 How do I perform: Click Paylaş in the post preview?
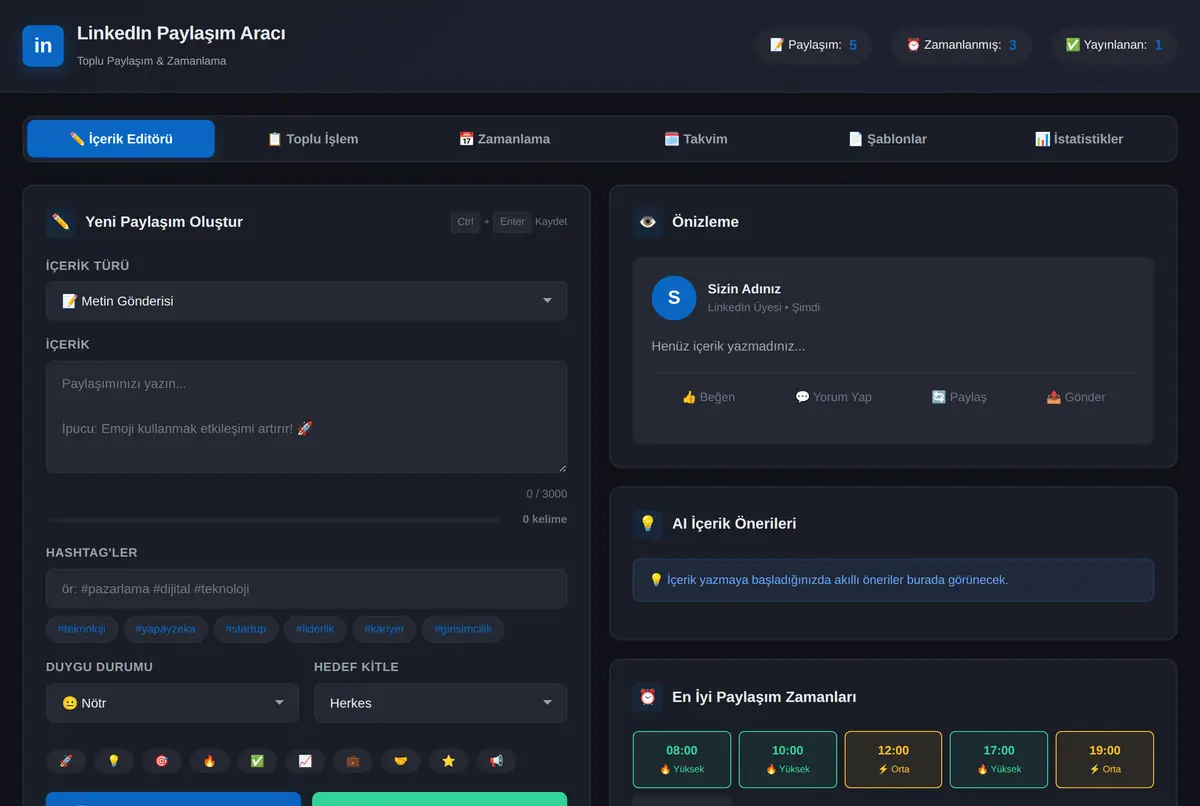[x=959, y=397]
